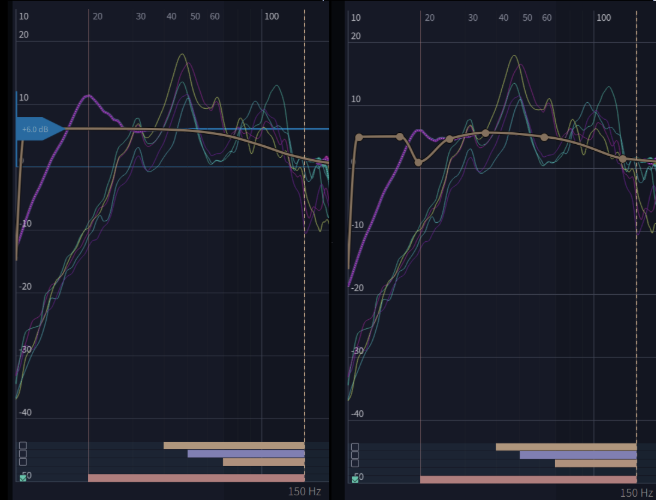Uncheck the green checked box in right graph

coord(355,479)
